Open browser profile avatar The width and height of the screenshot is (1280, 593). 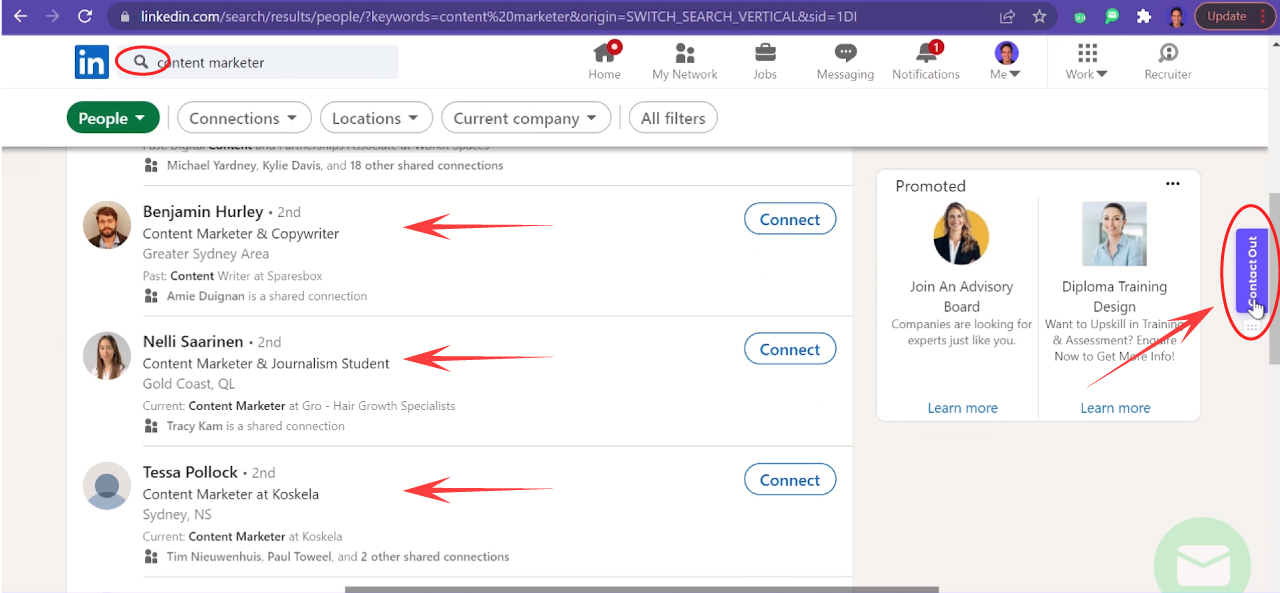1177,16
